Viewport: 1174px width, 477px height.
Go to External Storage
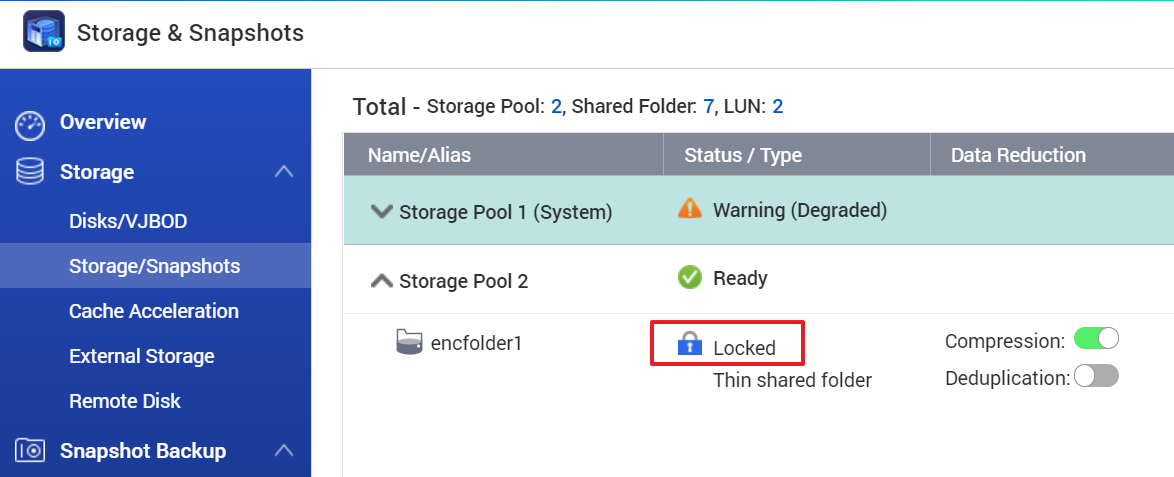pos(142,356)
